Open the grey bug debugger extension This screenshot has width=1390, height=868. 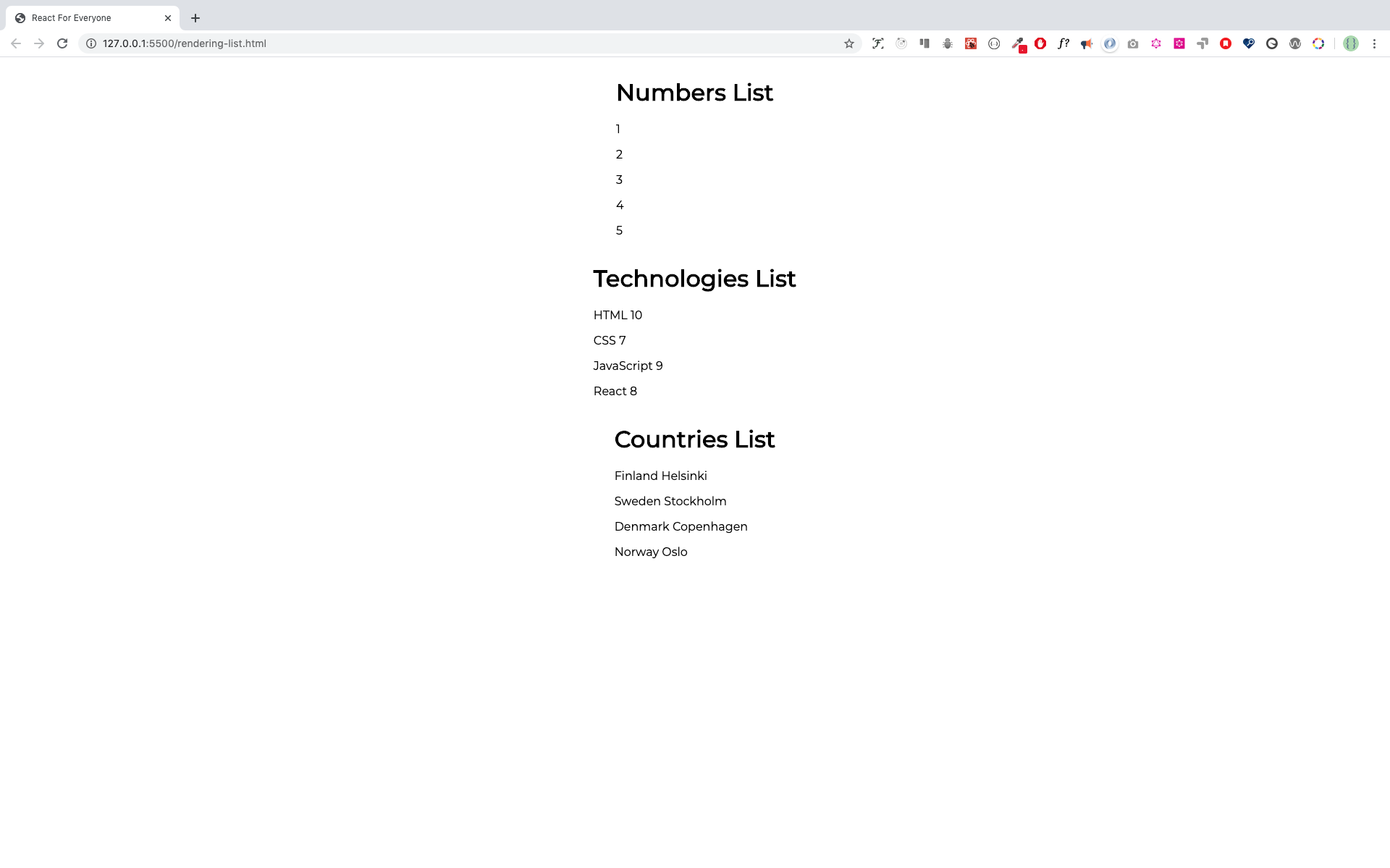pos(948,43)
